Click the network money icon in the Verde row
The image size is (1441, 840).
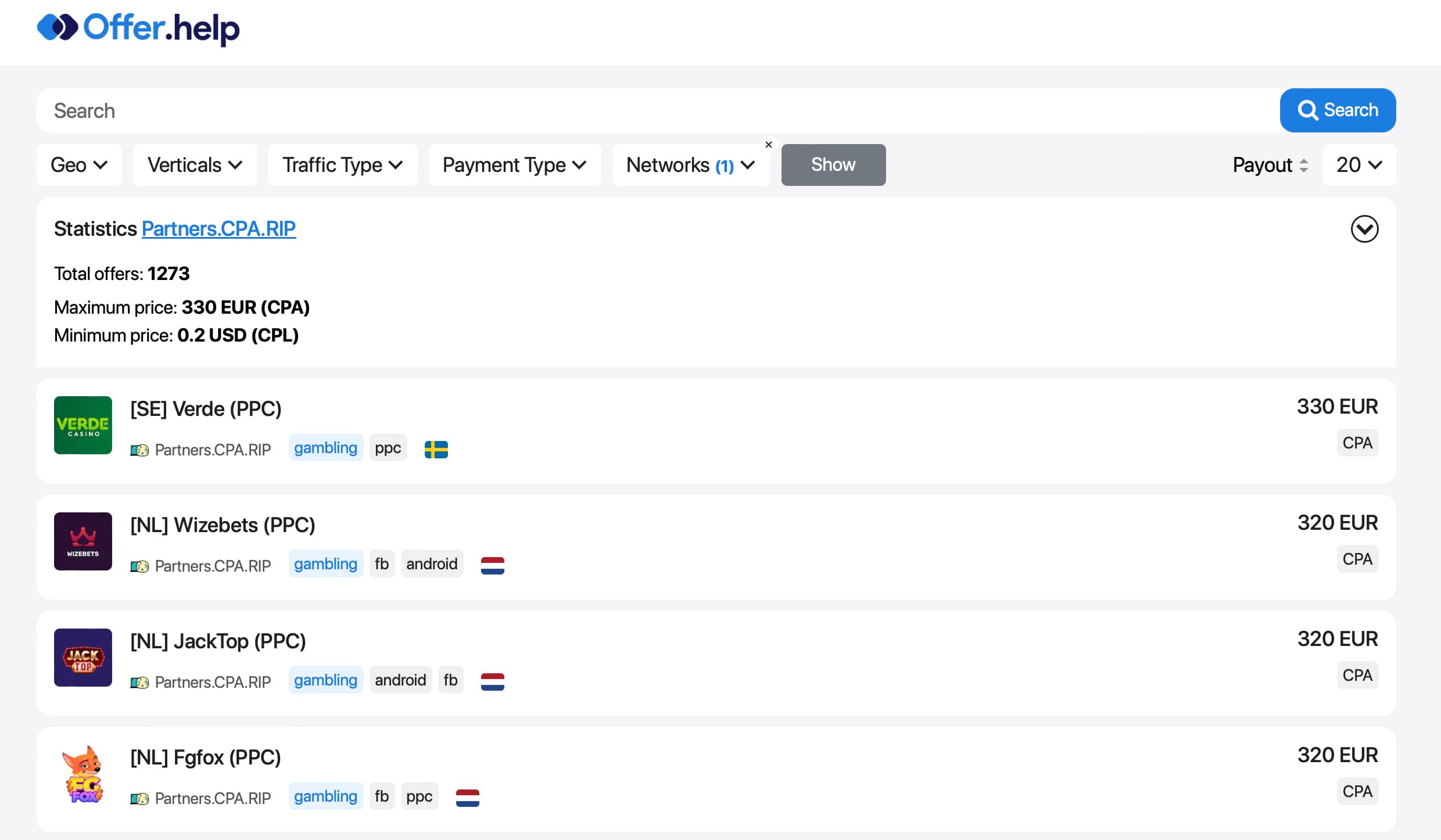point(139,450)
